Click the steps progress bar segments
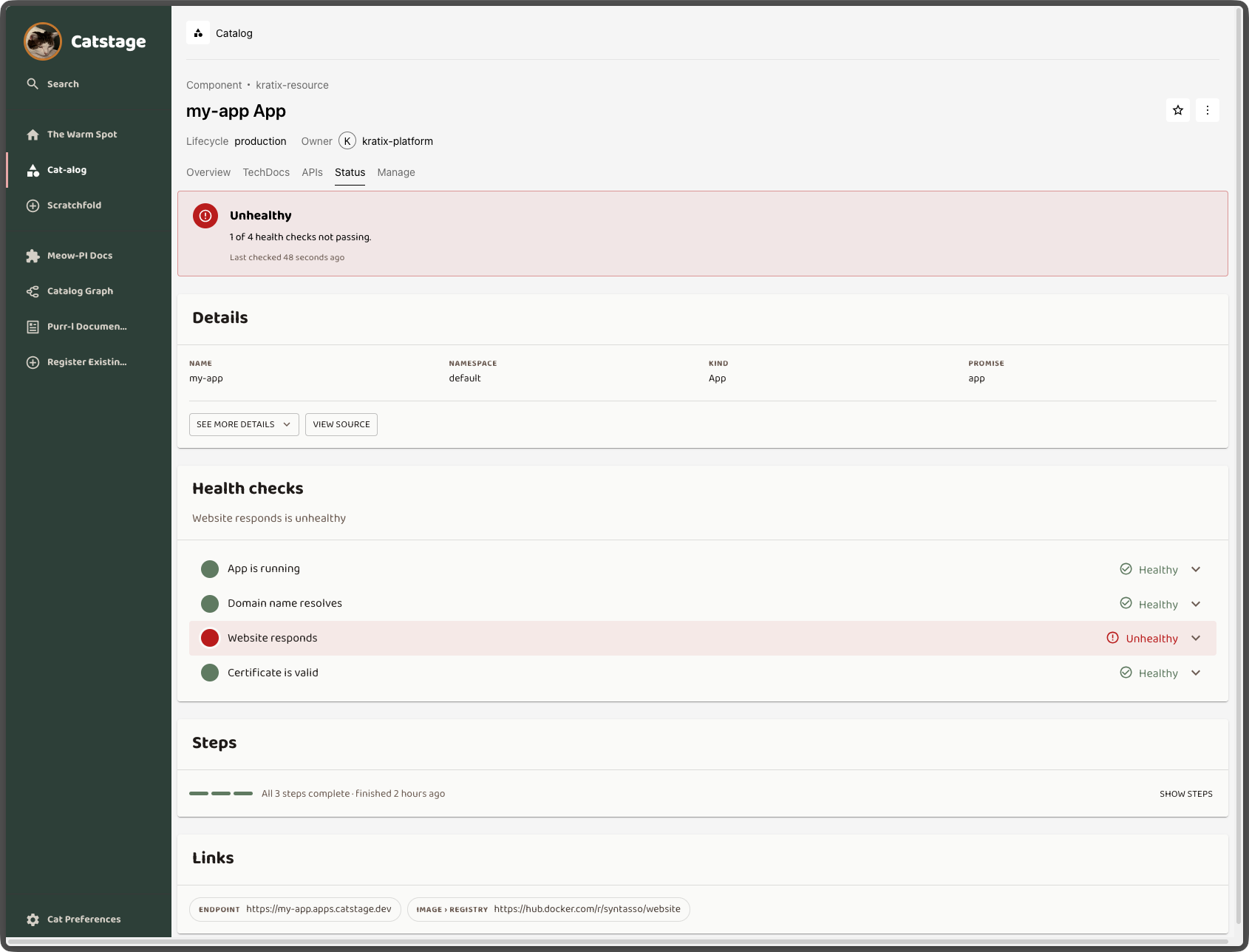The width and height of the screenshot is (1249, 952). pyautogui.click(x=221, y=794)
